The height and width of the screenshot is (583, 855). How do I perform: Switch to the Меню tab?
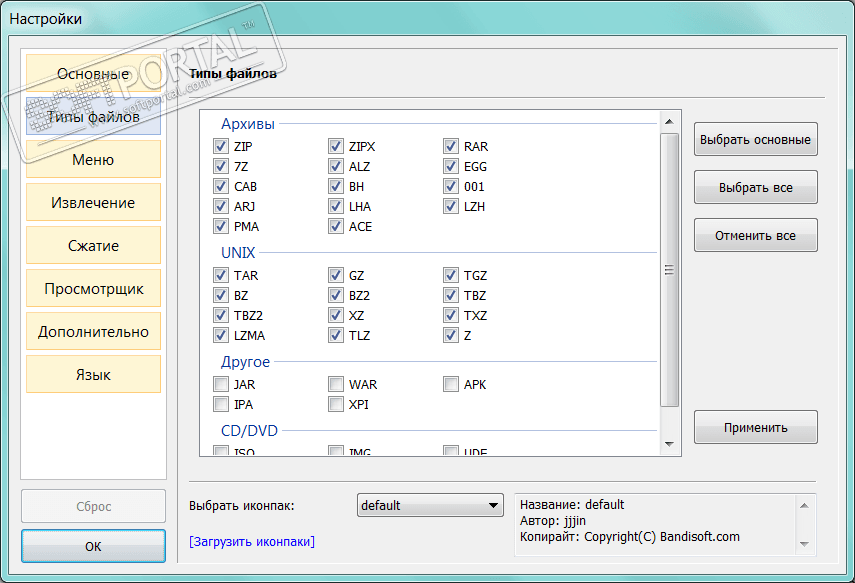[93, 159]
